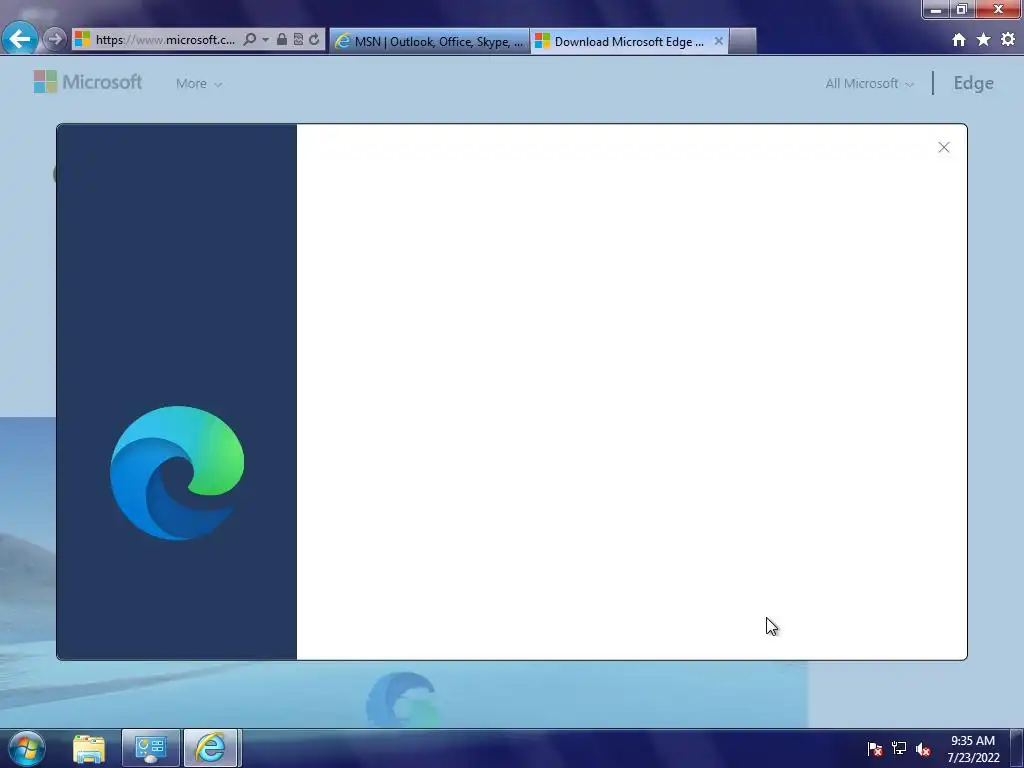
Task: Open the Control Panel taskbar item
Action: tap(150, 748)
